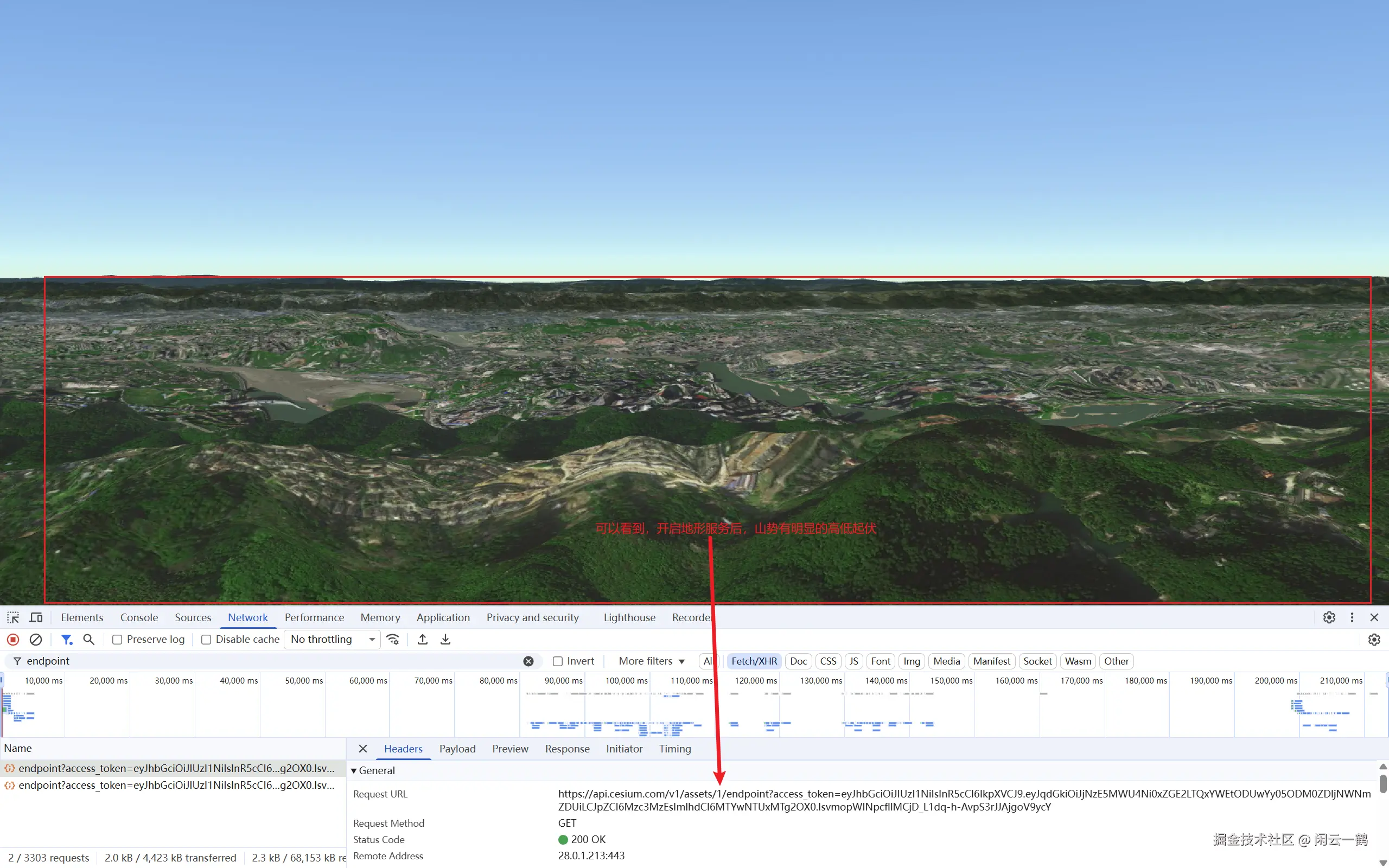Viewport: 1389px width, 868px height.
Task: Stop recording the network log
Action: [12, 639]
